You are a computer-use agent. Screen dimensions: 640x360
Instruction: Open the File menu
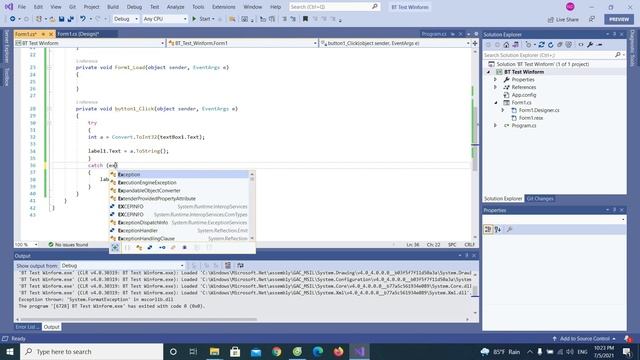(x=22, y=7)
